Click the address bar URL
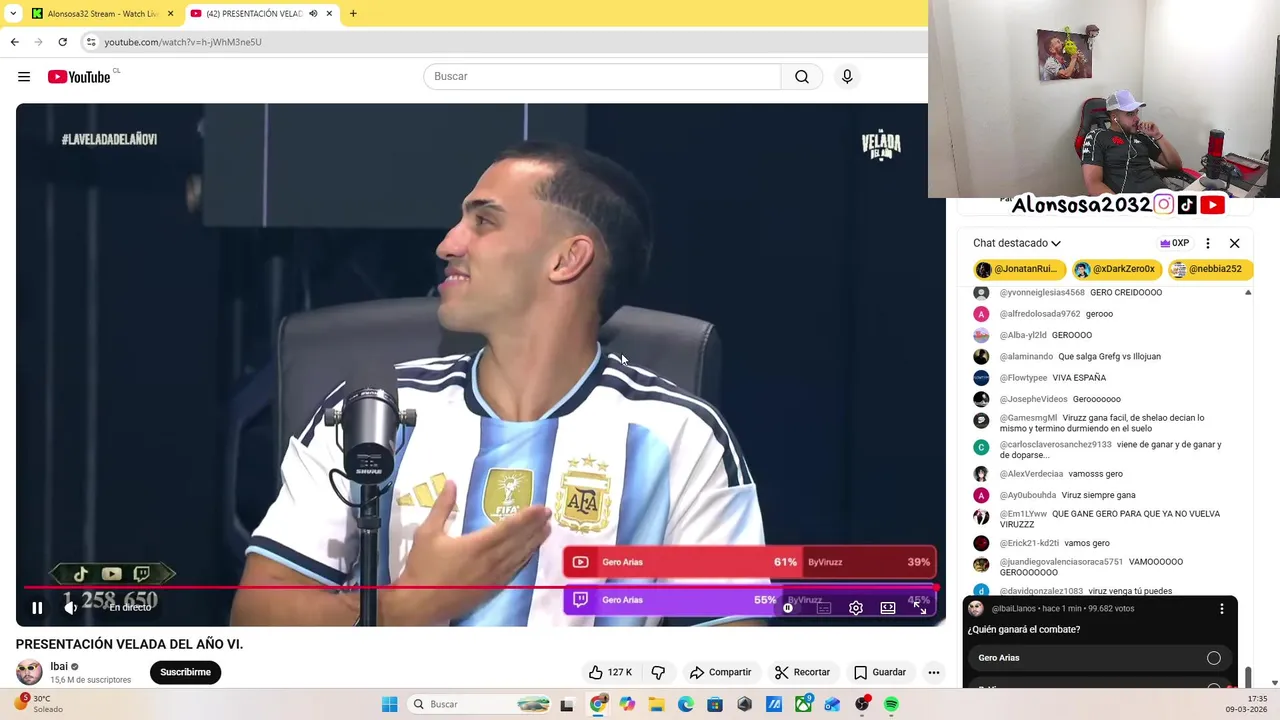Viewport: 1280px width, 720px height. (x=183, y=42)
